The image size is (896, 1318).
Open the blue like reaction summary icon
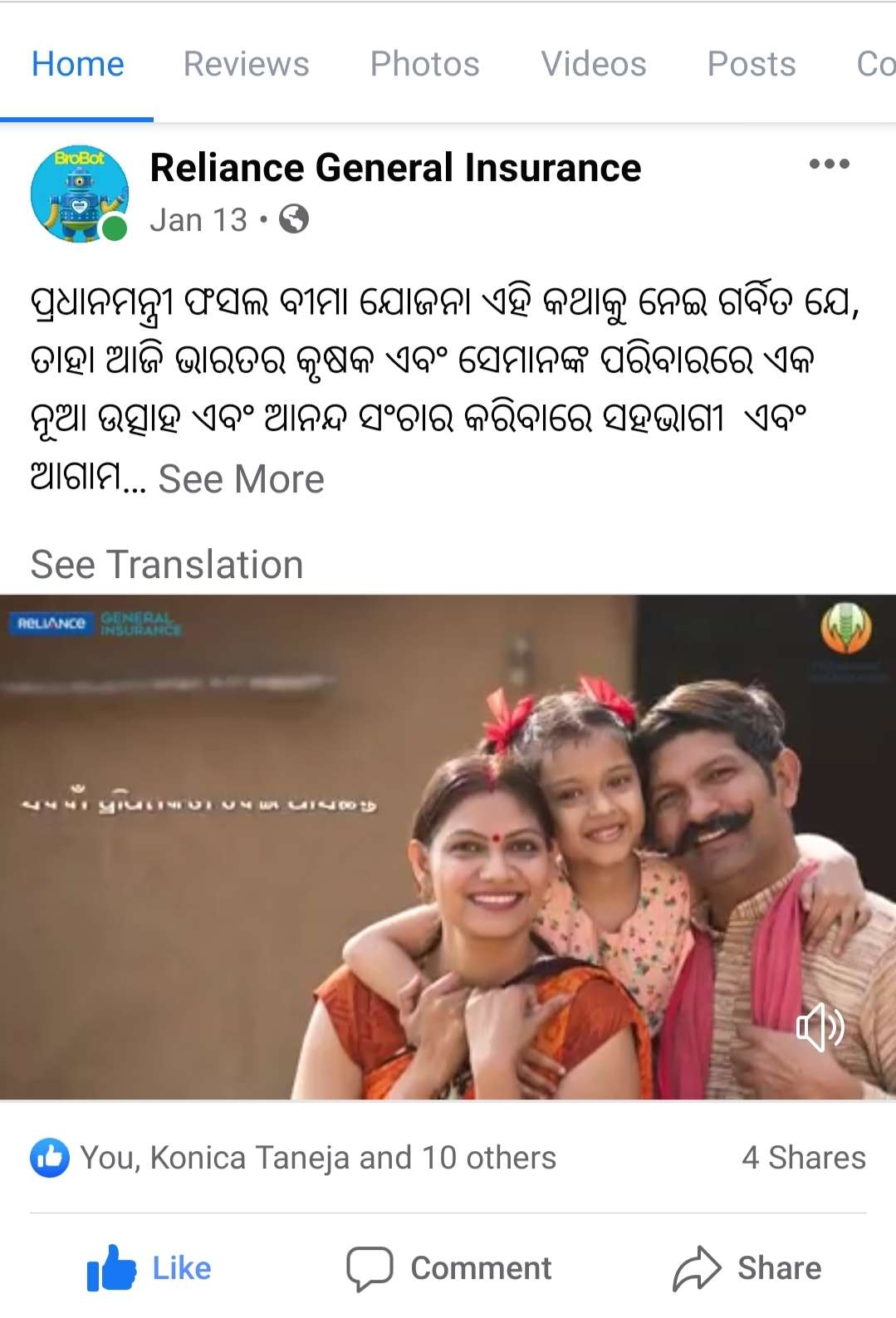50,1157
